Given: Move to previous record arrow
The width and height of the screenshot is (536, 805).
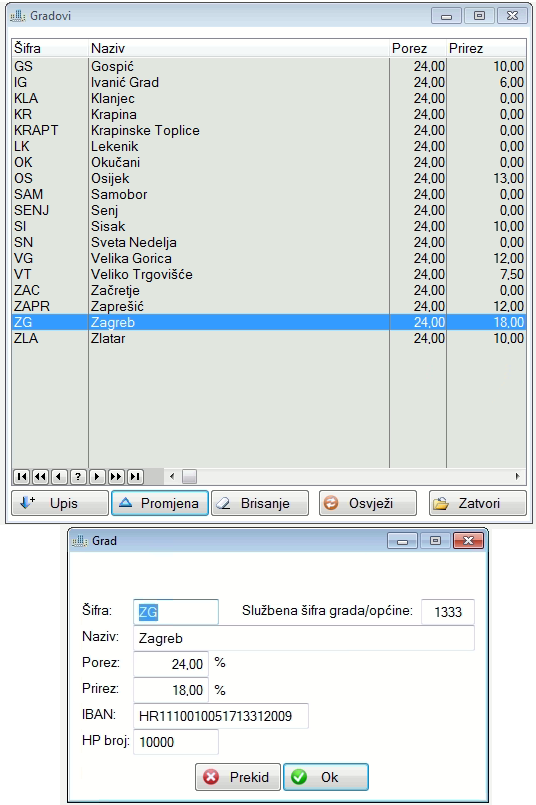Looking at the screenshot, I should click(60, 476).
